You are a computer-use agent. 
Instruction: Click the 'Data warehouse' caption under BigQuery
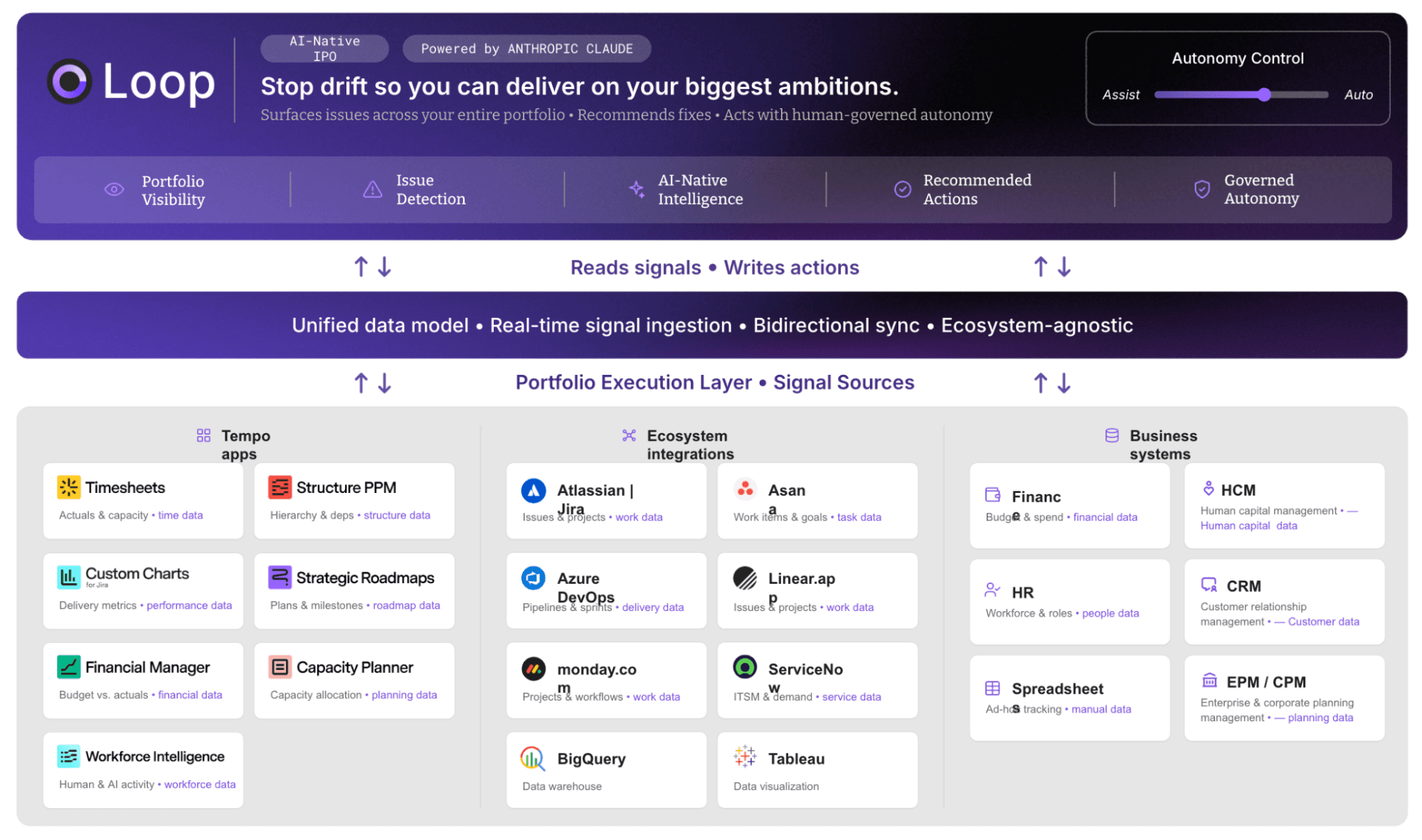coord(561,786)
